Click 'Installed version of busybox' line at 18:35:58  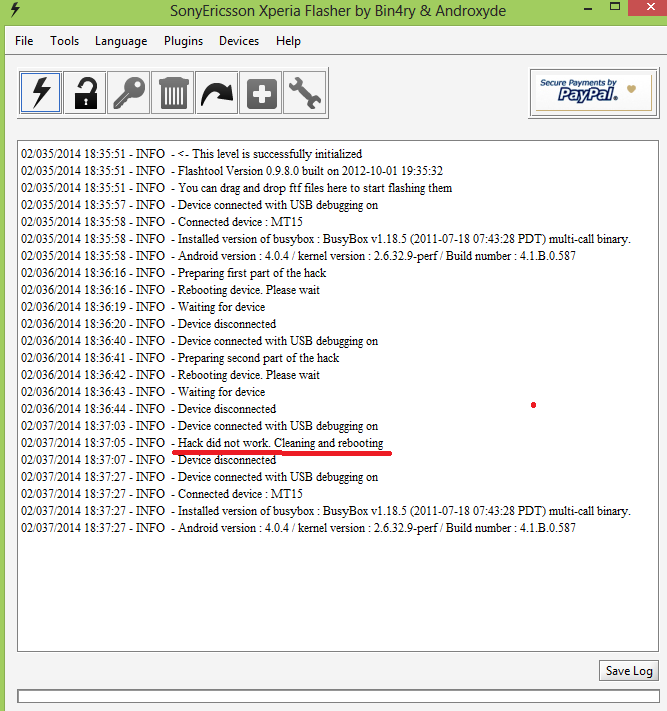(x=326, y=239)
